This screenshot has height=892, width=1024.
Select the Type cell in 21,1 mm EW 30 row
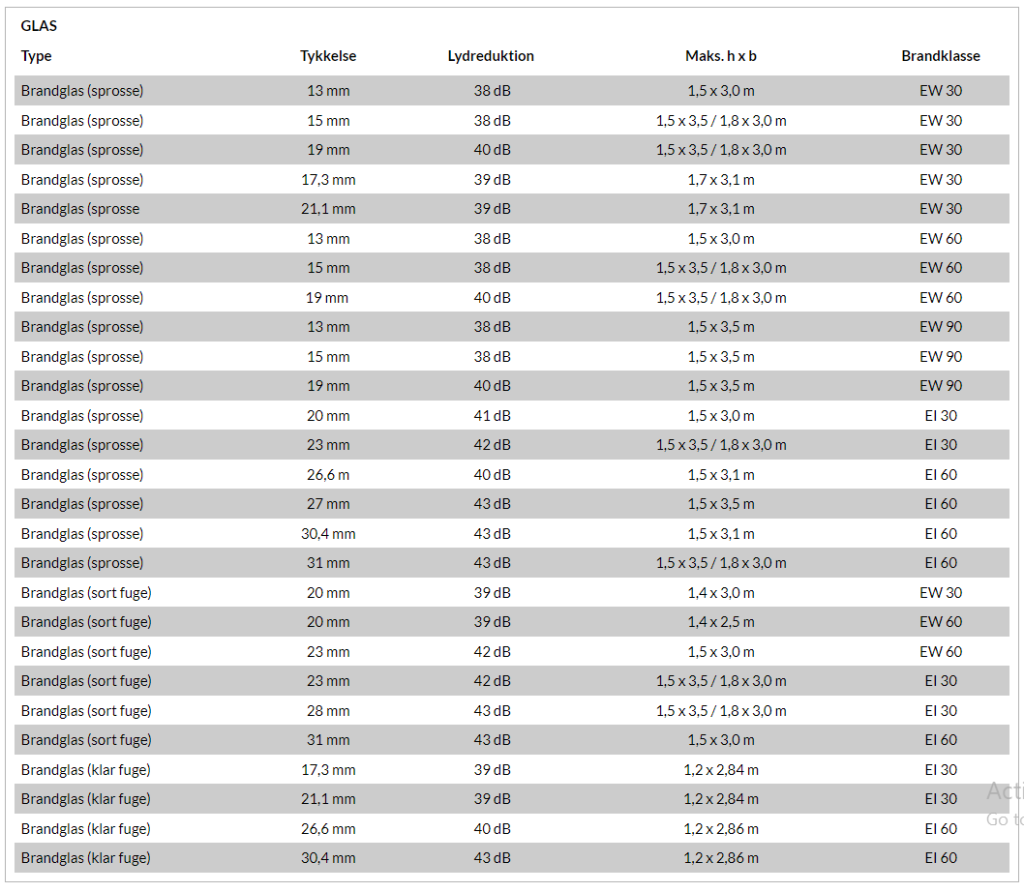click(x=80, y=209)
